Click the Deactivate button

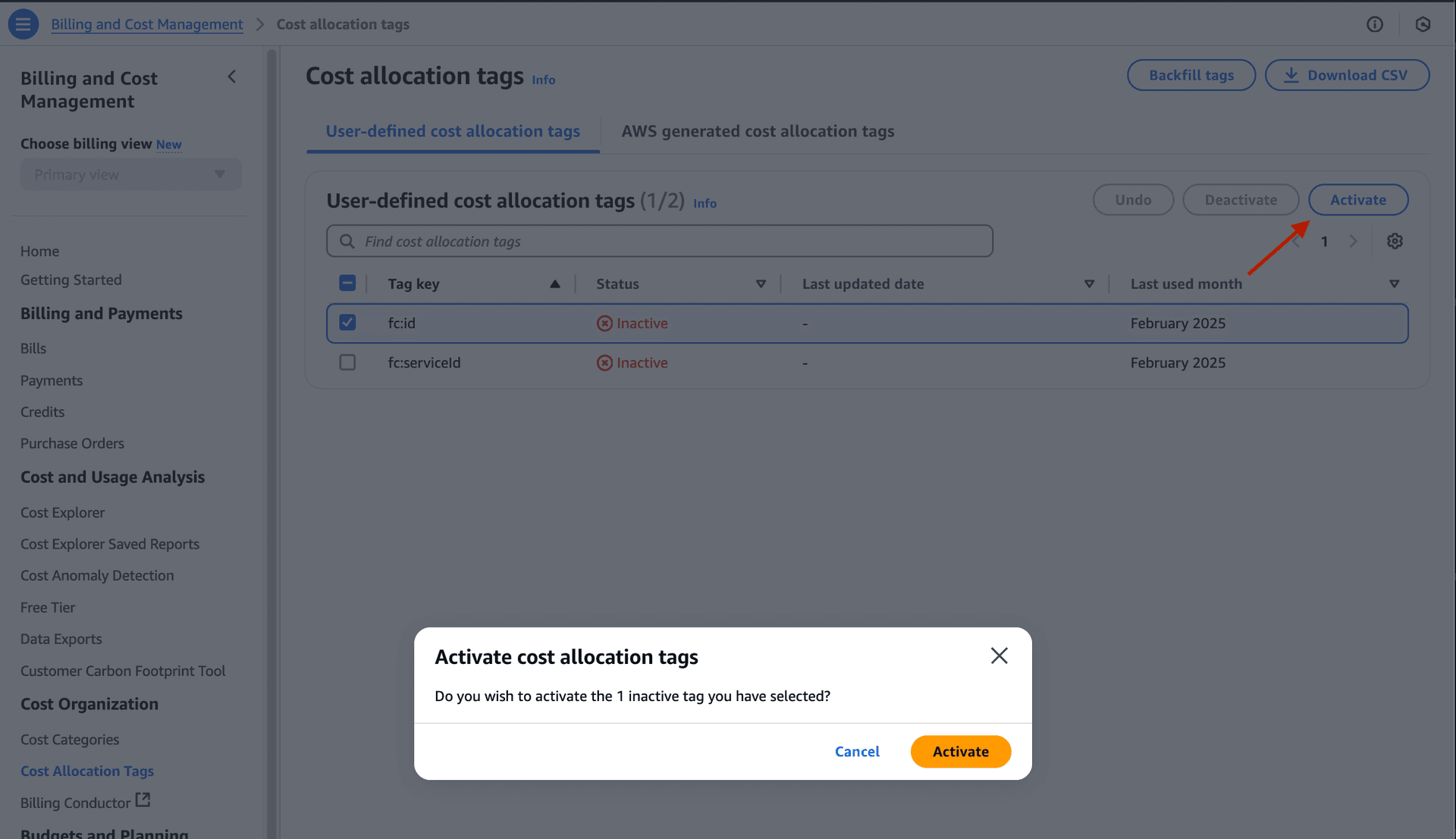click(1241, 199)
